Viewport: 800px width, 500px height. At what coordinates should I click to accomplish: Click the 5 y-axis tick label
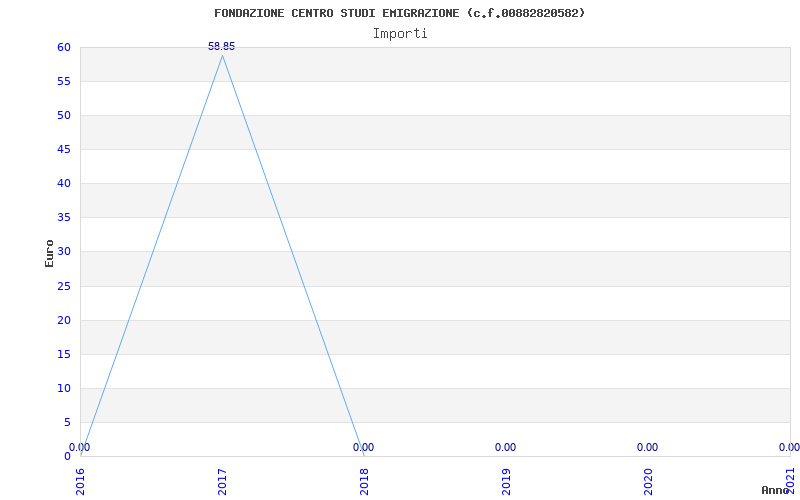(67, 422)
